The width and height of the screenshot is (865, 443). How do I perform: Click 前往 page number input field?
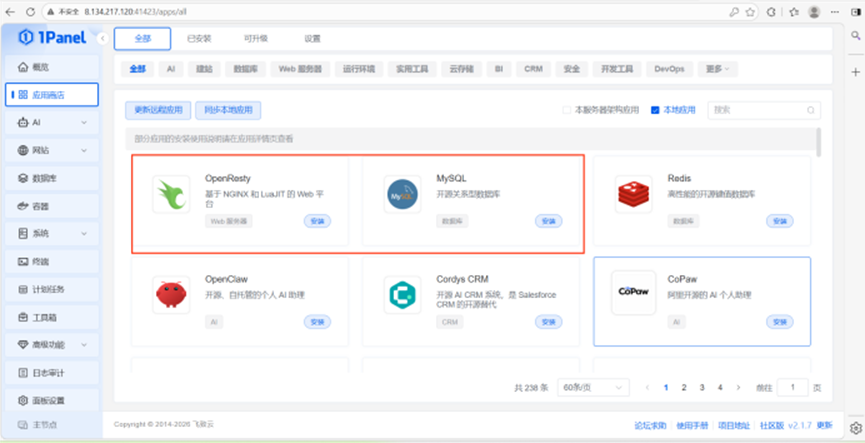click(x=792, y=387)
